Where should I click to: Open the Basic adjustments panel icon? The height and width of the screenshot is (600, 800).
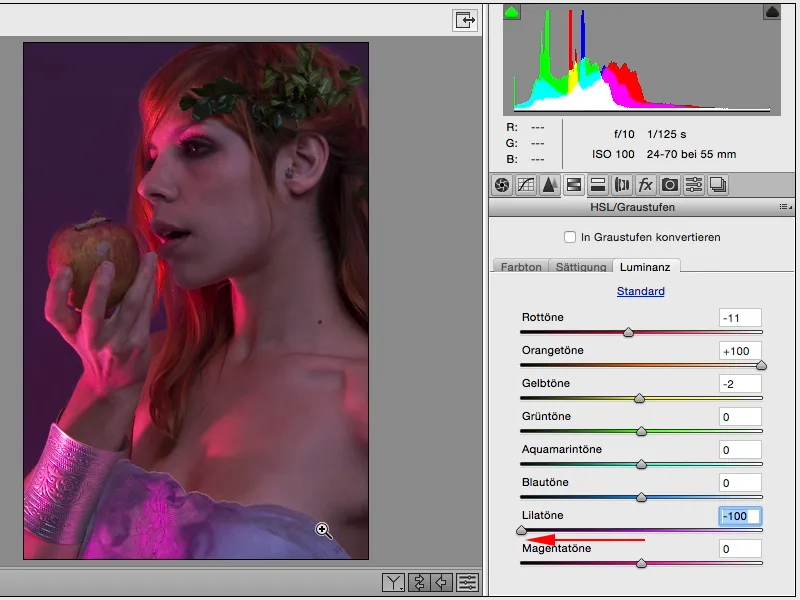click(502, 185)
